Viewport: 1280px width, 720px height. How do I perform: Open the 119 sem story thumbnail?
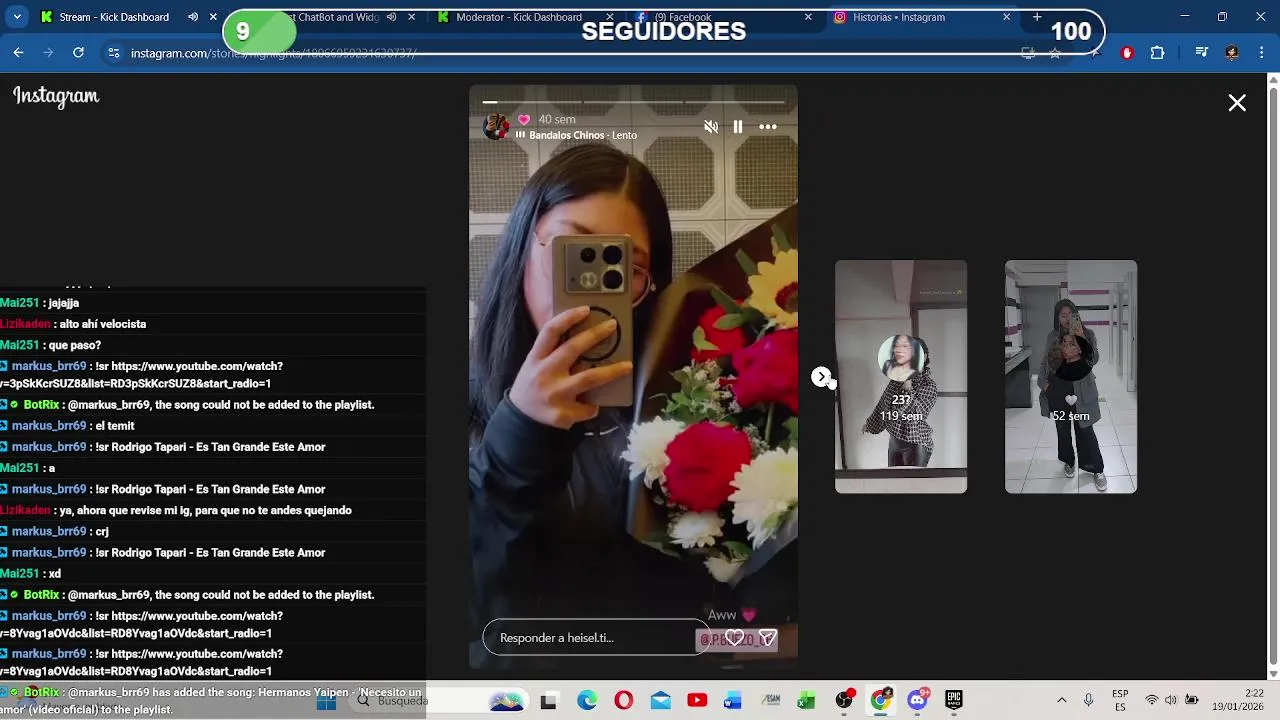click(901, 377)
